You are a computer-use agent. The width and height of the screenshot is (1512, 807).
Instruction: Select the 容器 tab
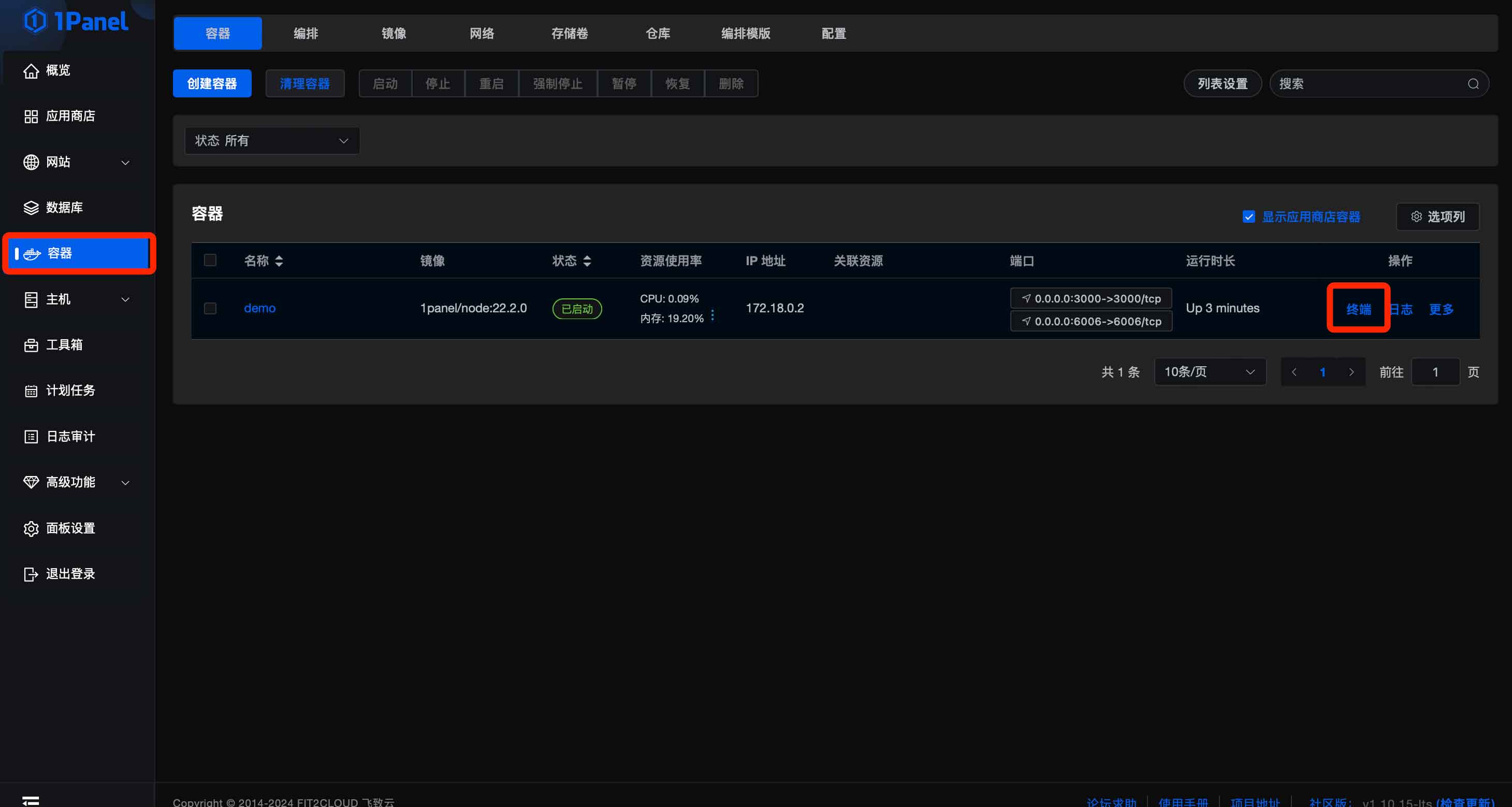218,34
